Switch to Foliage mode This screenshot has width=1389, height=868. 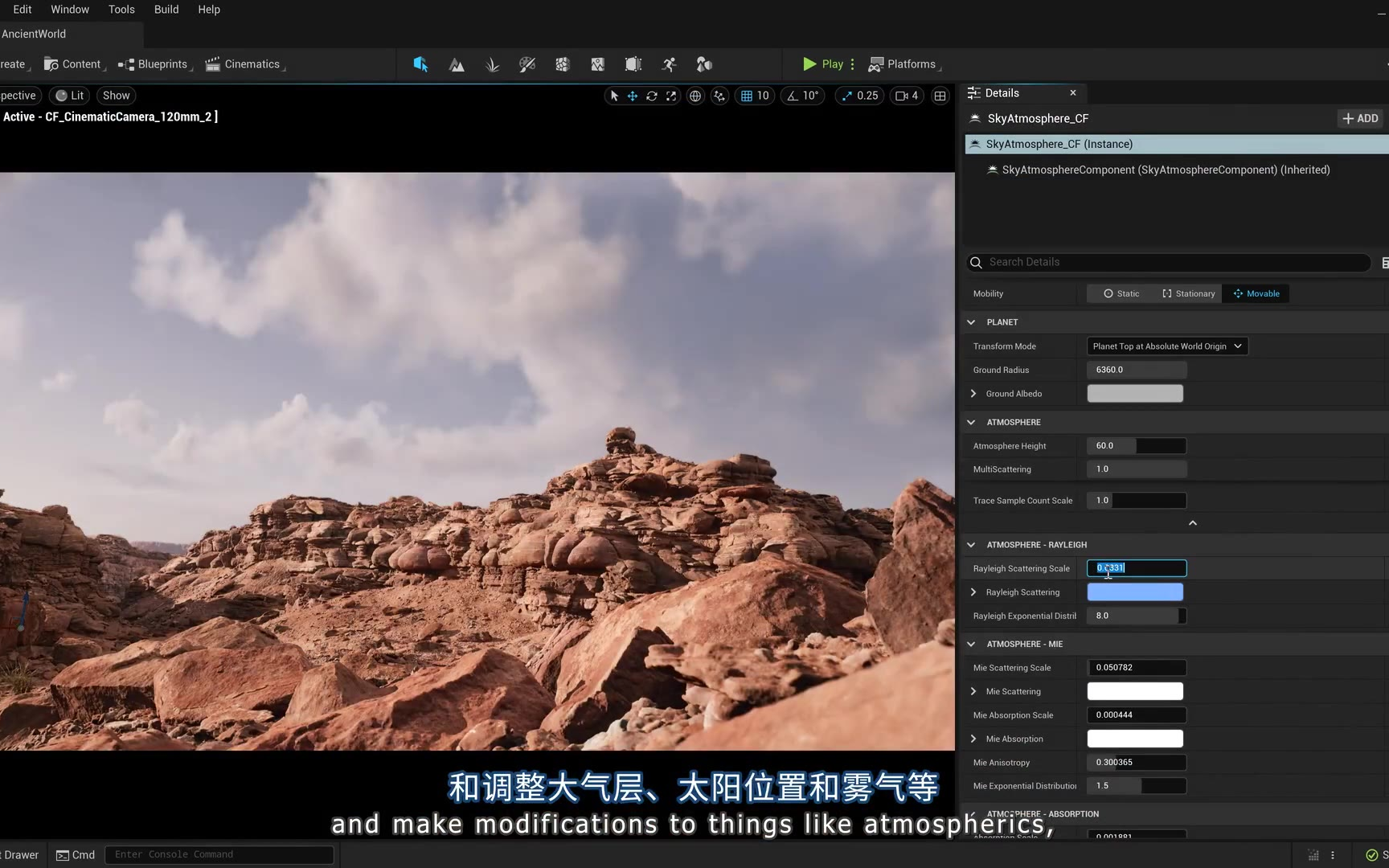pyautogui.click(x=492, y=64)
